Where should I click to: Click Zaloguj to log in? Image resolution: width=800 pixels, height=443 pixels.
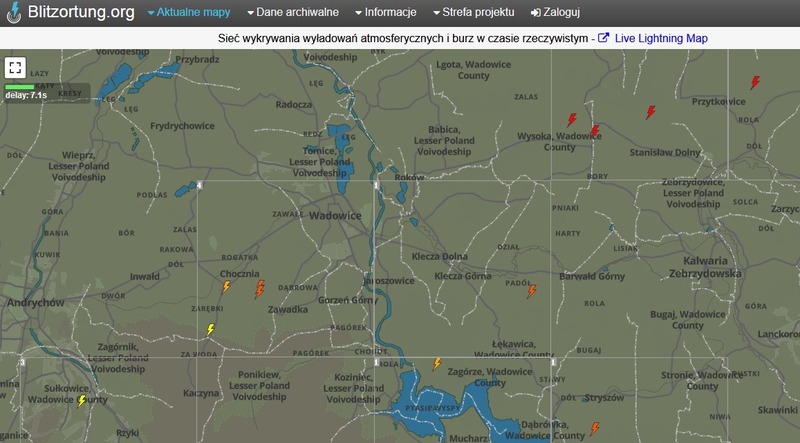554,13
